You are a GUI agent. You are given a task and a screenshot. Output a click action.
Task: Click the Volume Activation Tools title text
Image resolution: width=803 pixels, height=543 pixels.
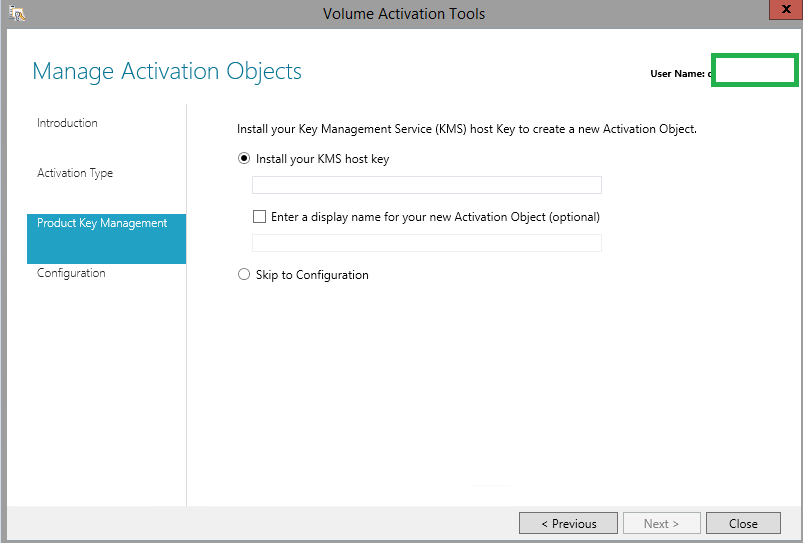404,14
